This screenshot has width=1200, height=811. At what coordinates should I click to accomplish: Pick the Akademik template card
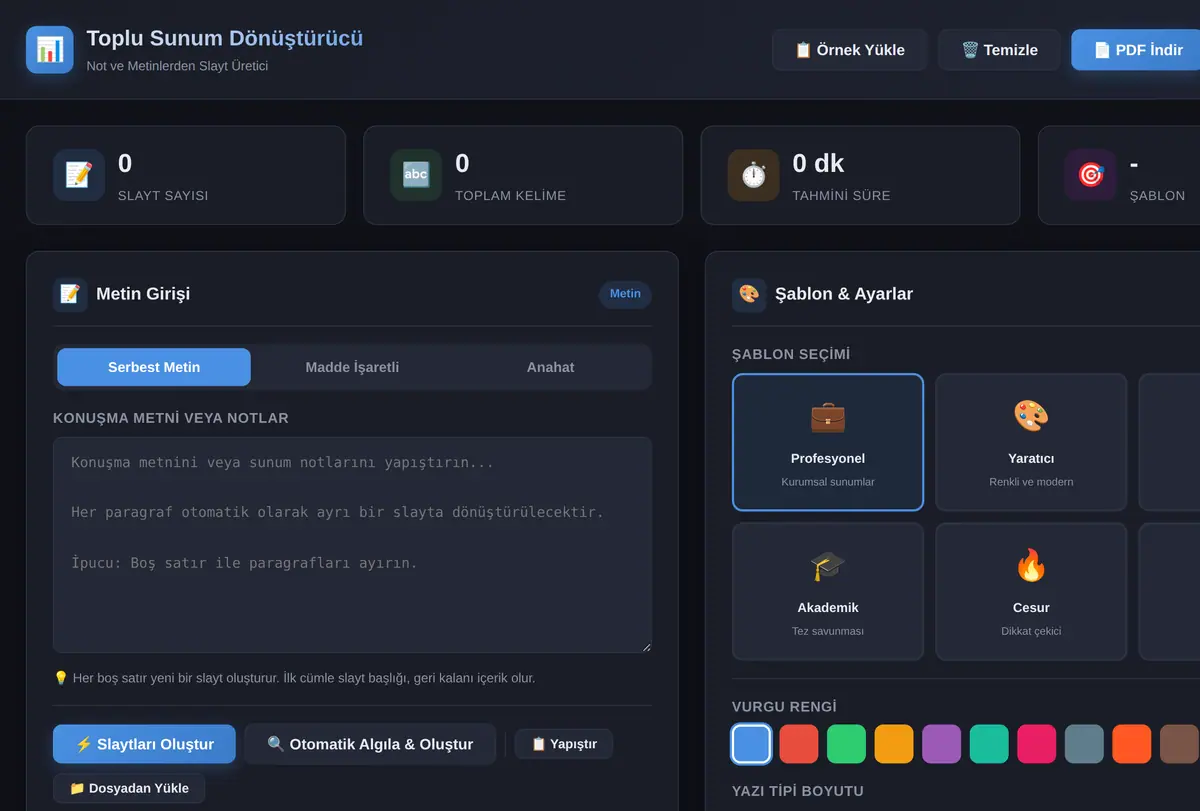(x=828, y=591)
